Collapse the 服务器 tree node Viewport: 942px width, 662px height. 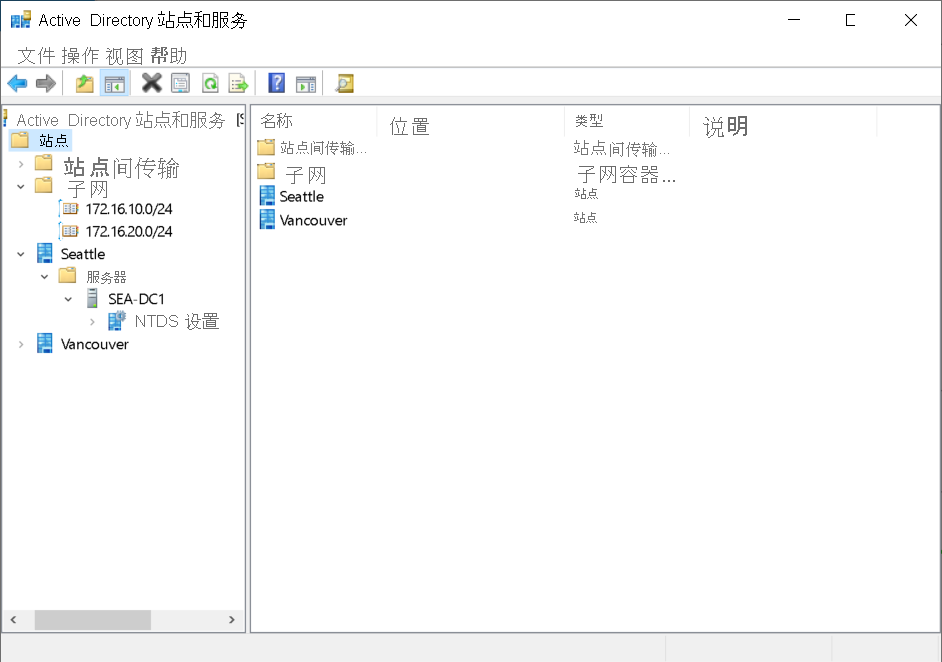[44, 276]
